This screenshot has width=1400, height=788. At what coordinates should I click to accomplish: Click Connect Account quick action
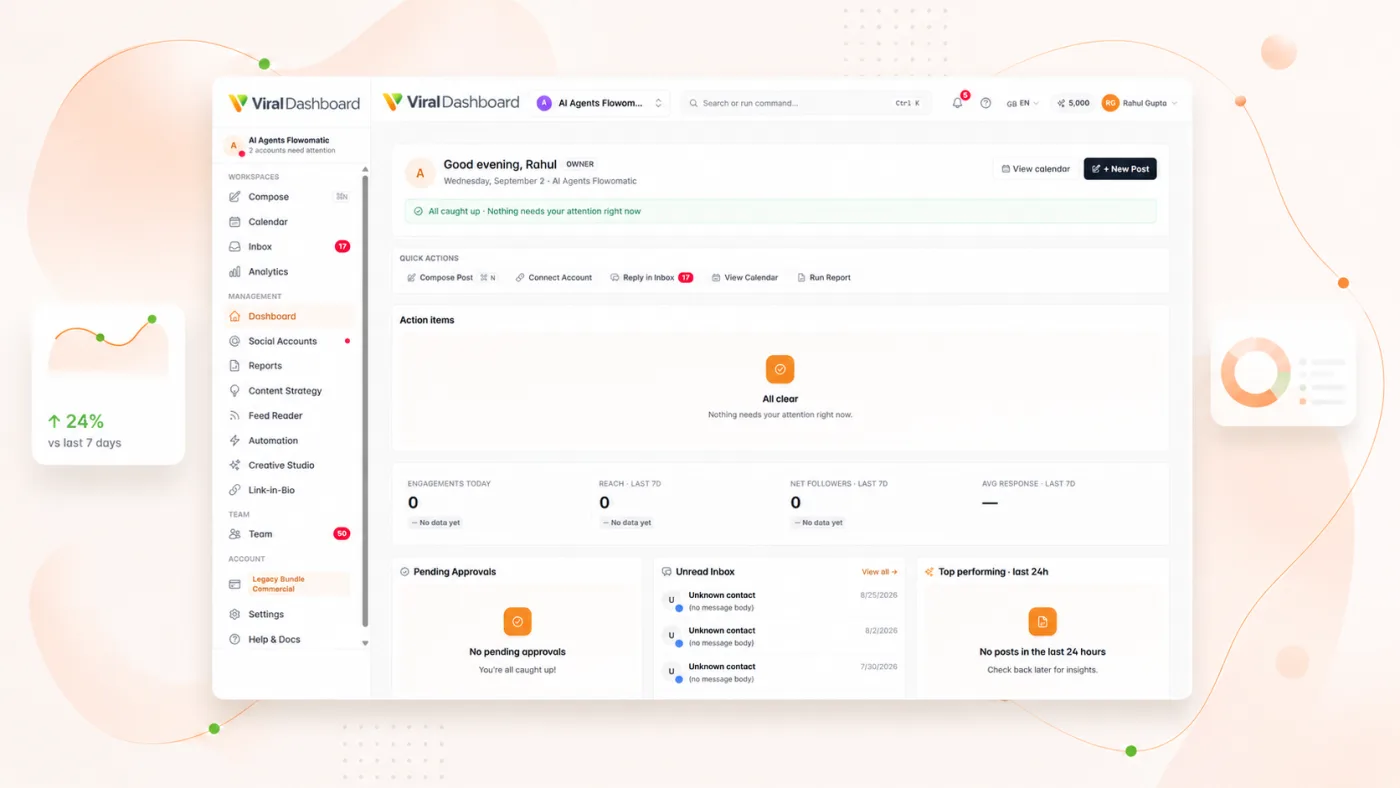tap(554, 277)
